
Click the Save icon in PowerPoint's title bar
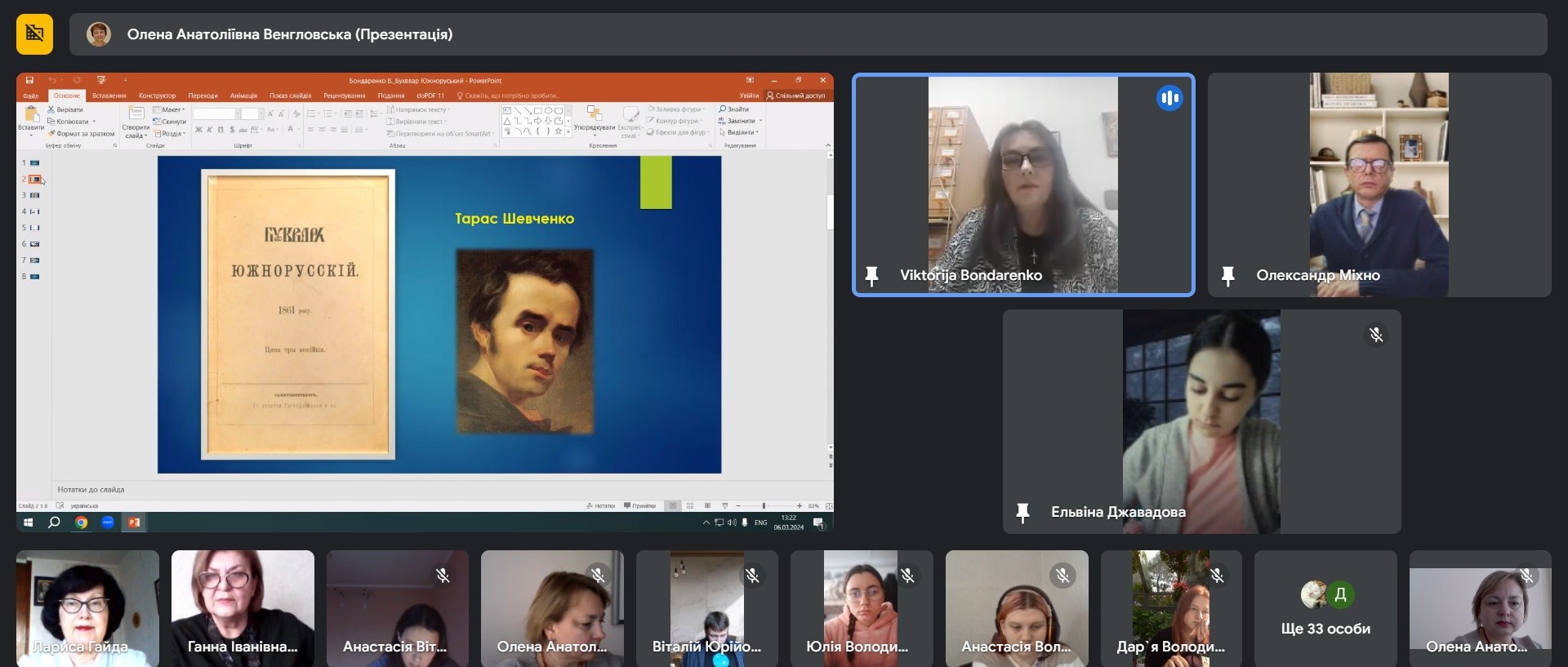point(29,80)
